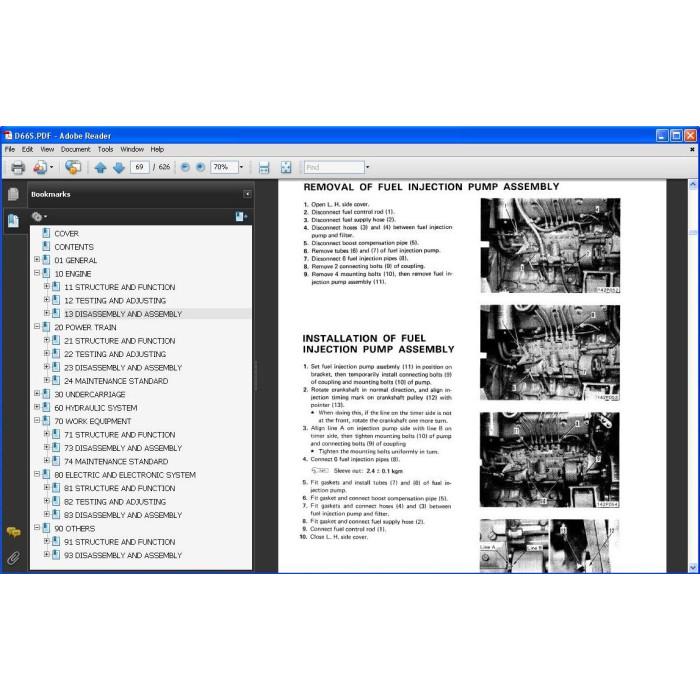The image size is (700, 700).
Task: Click the COVER bookmark icon
Action: [x=46, y=233]
